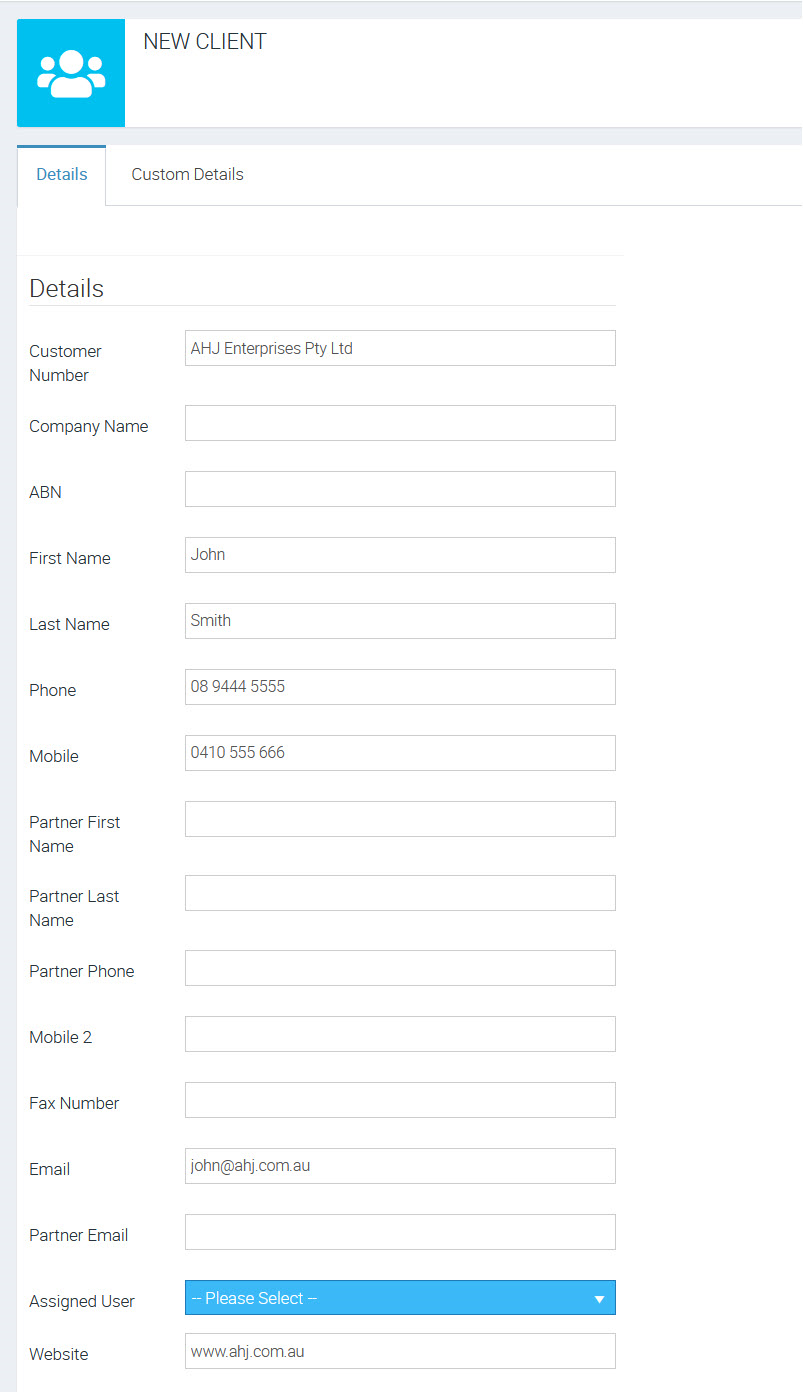Select the Details tab

[x=62, y=174]
